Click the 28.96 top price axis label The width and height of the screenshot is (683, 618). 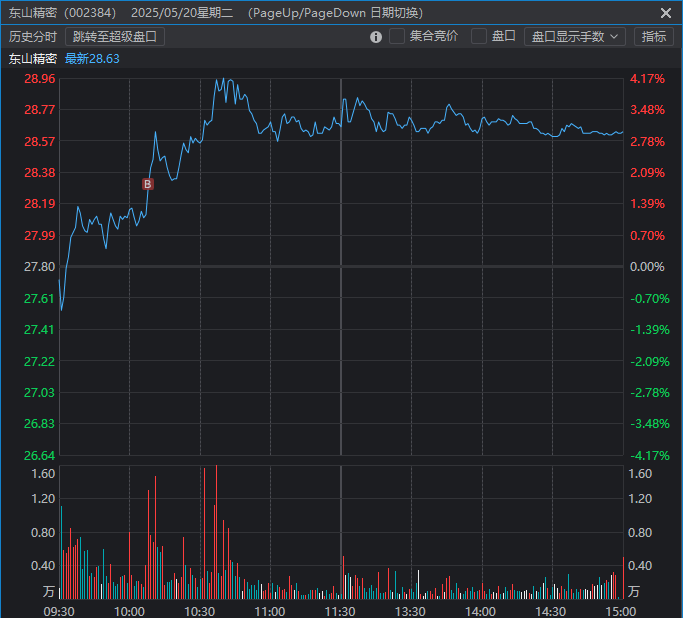(x=40, y=79)
